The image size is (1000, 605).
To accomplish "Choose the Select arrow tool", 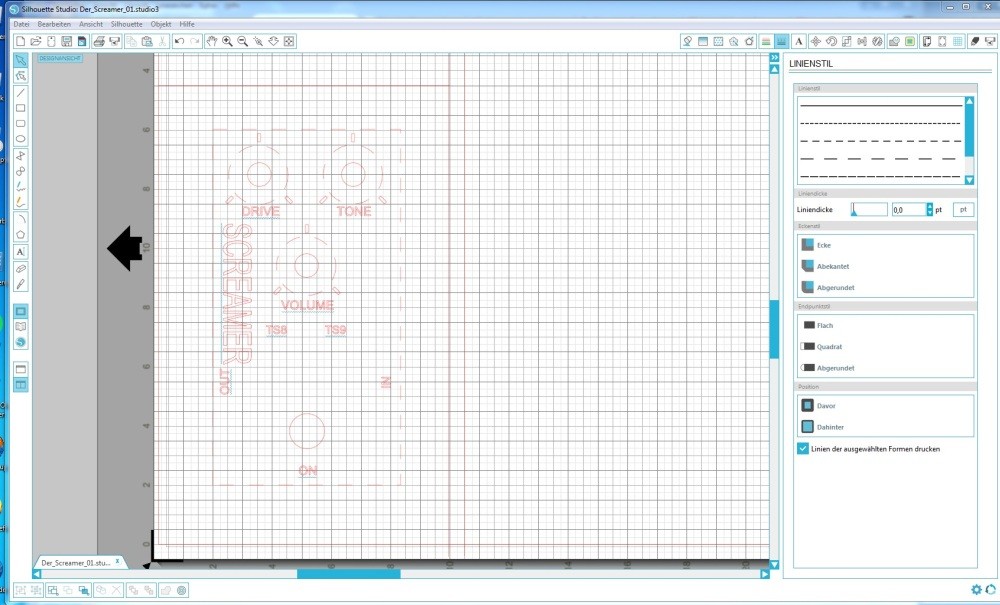I will [x=20, y=60].
